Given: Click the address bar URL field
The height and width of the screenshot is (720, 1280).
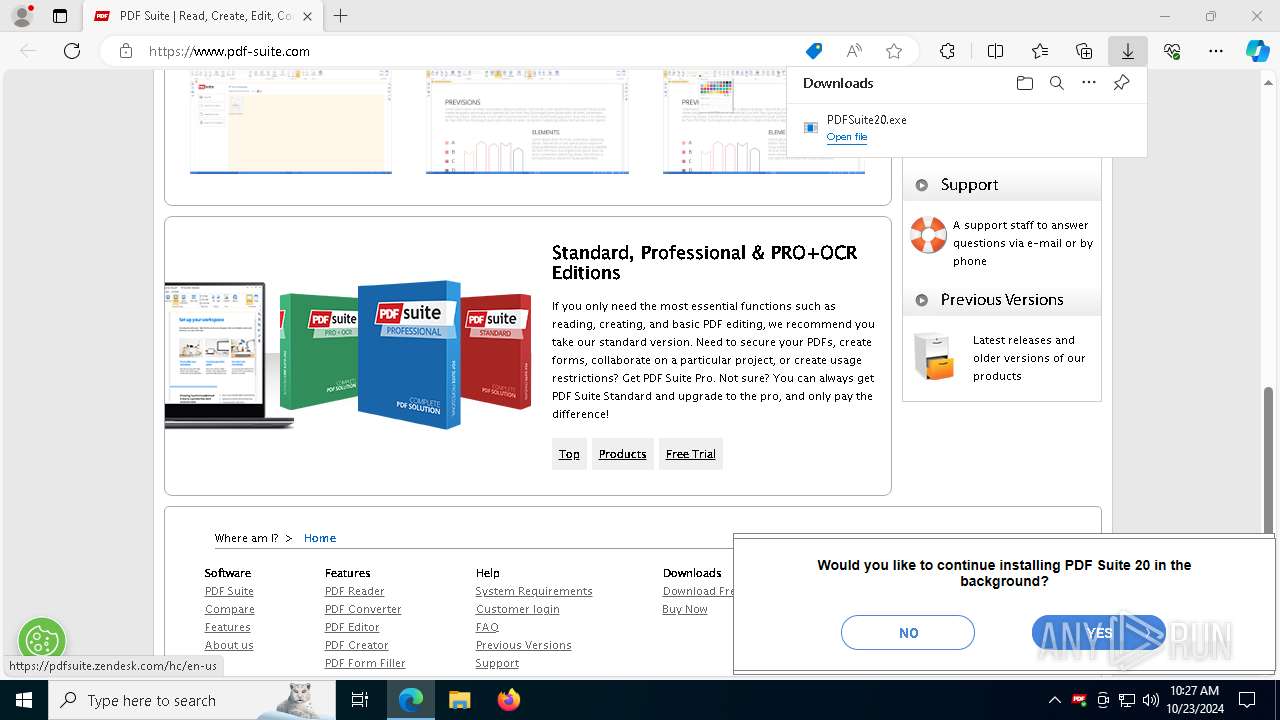Looking at the screenshot, I should (x=470, y=51).
